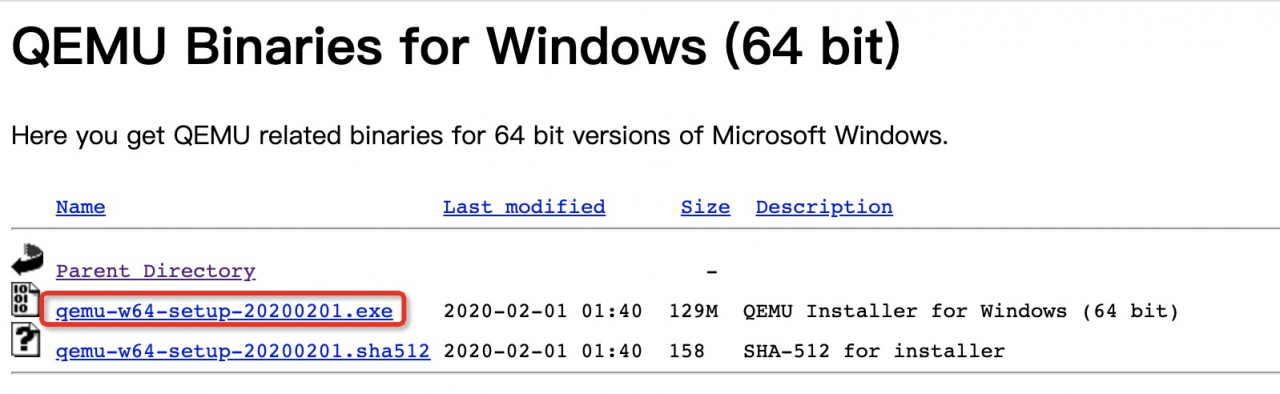Sort by the Description column header
This screenshot has height=394, width=1280.
tap(824, 207)
